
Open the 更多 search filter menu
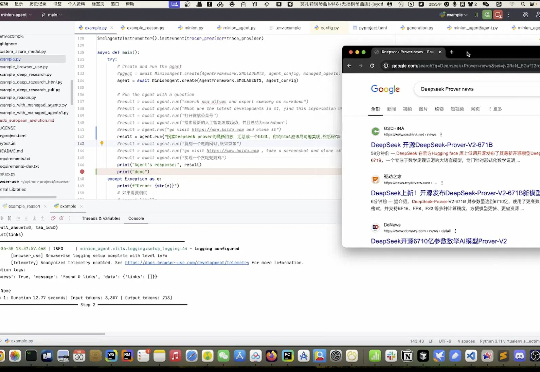(x=496, y=109)
